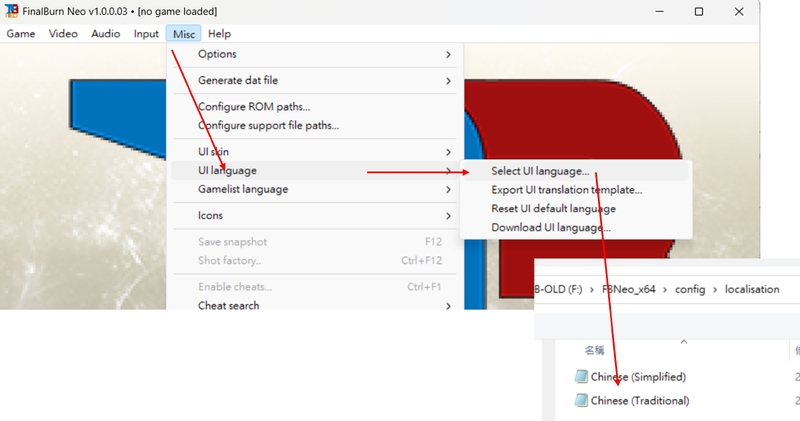Click the Chinese (Simplified) file icon
The height and width of the screenshot is (421, 800).
point(581,377)
